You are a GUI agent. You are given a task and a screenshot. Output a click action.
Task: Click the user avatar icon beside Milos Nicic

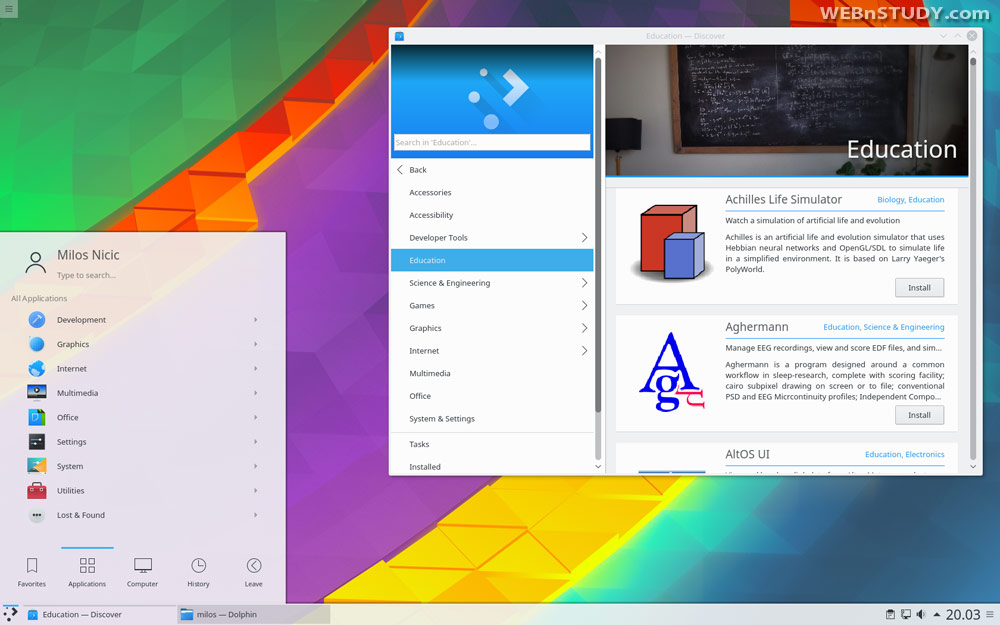pos(36,262)
